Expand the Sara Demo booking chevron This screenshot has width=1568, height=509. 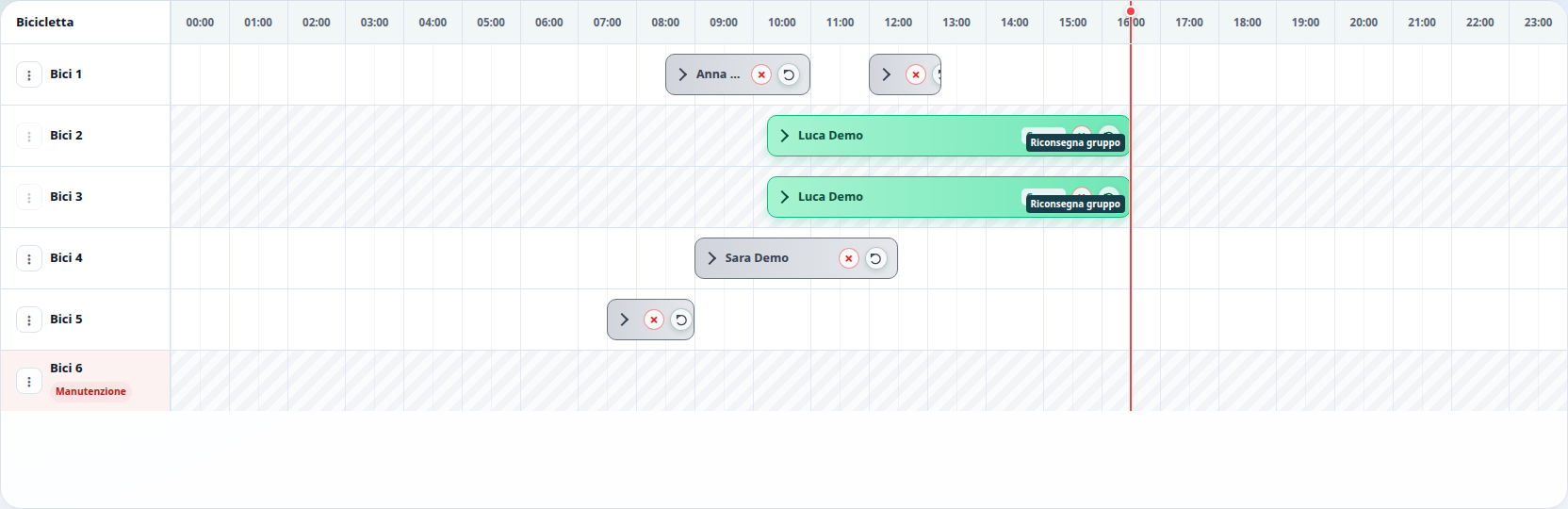[x=712, y=258]
